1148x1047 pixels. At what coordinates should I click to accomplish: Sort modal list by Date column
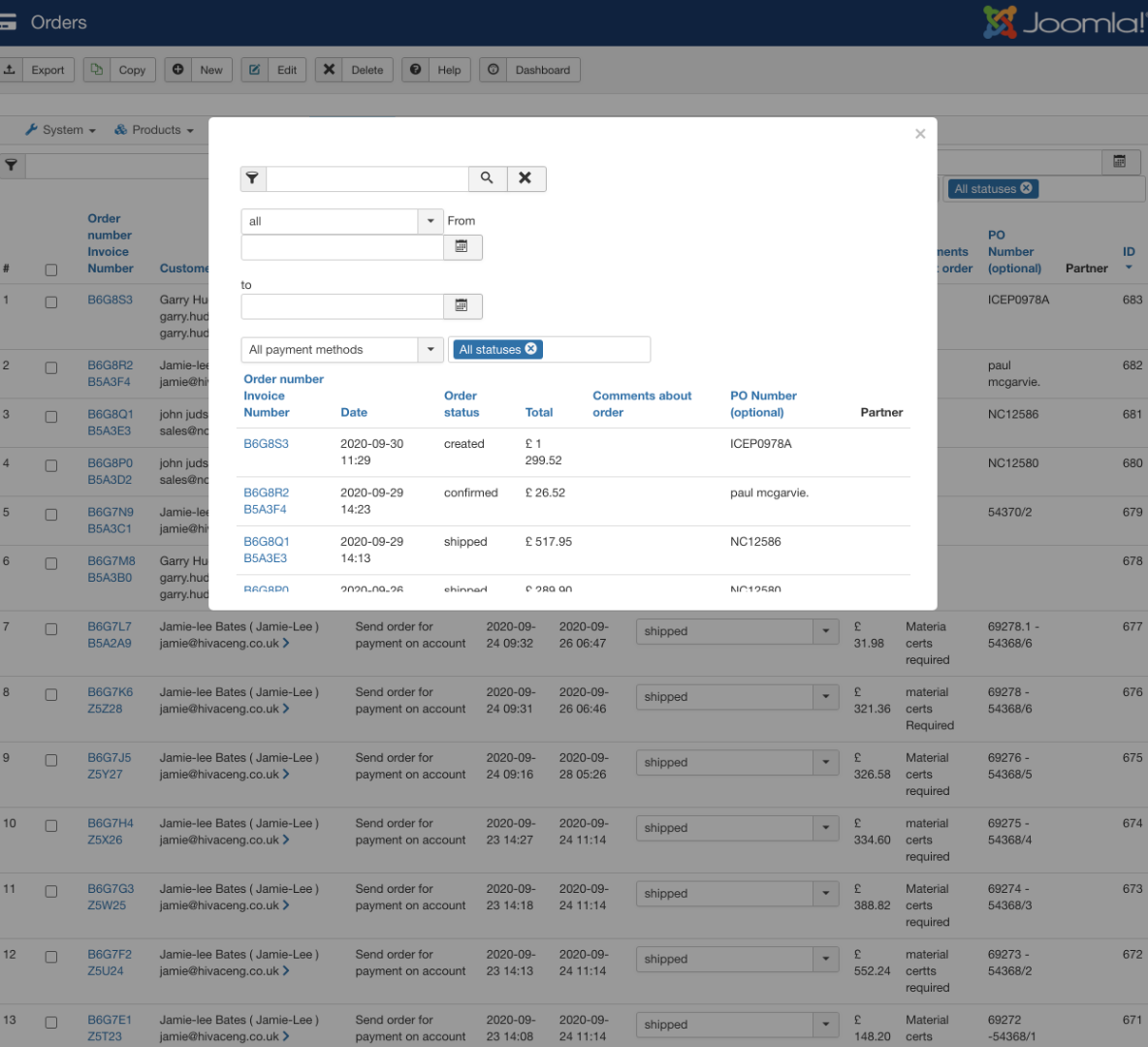[x=354, y=412]
